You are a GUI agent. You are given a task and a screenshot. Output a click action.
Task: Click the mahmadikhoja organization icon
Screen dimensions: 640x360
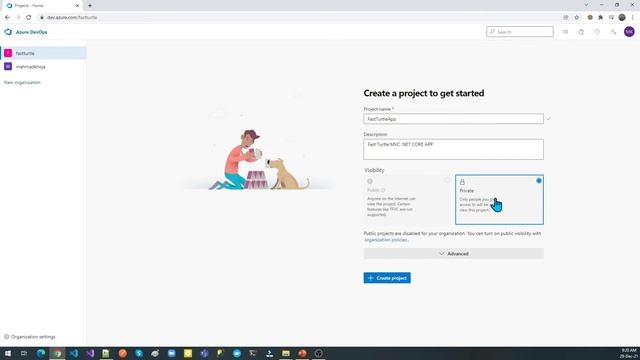[8, 67]
